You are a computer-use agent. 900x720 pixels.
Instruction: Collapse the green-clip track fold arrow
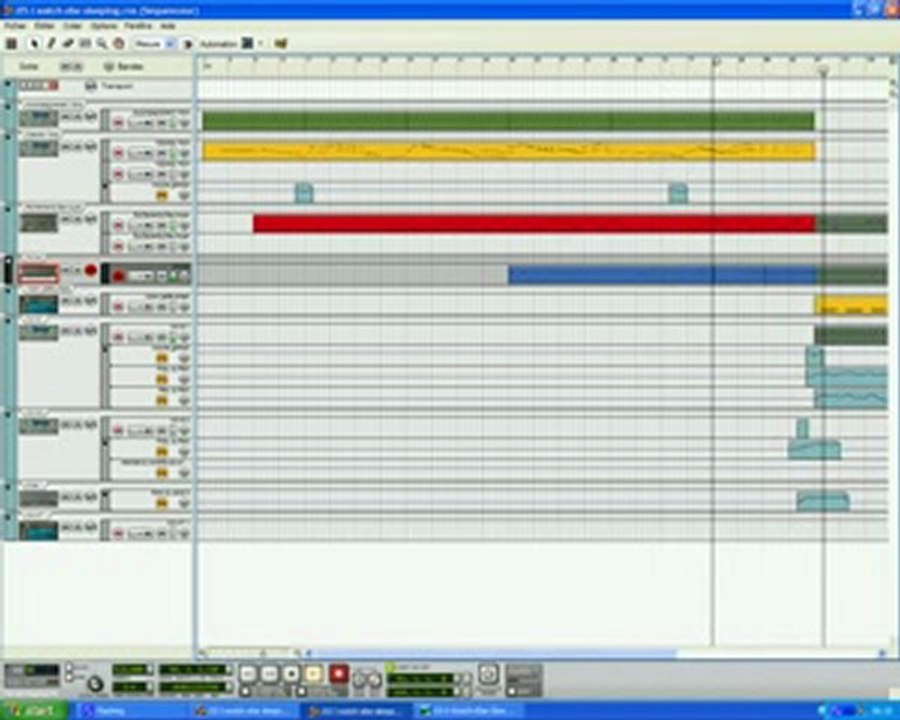tap(8, 107)
